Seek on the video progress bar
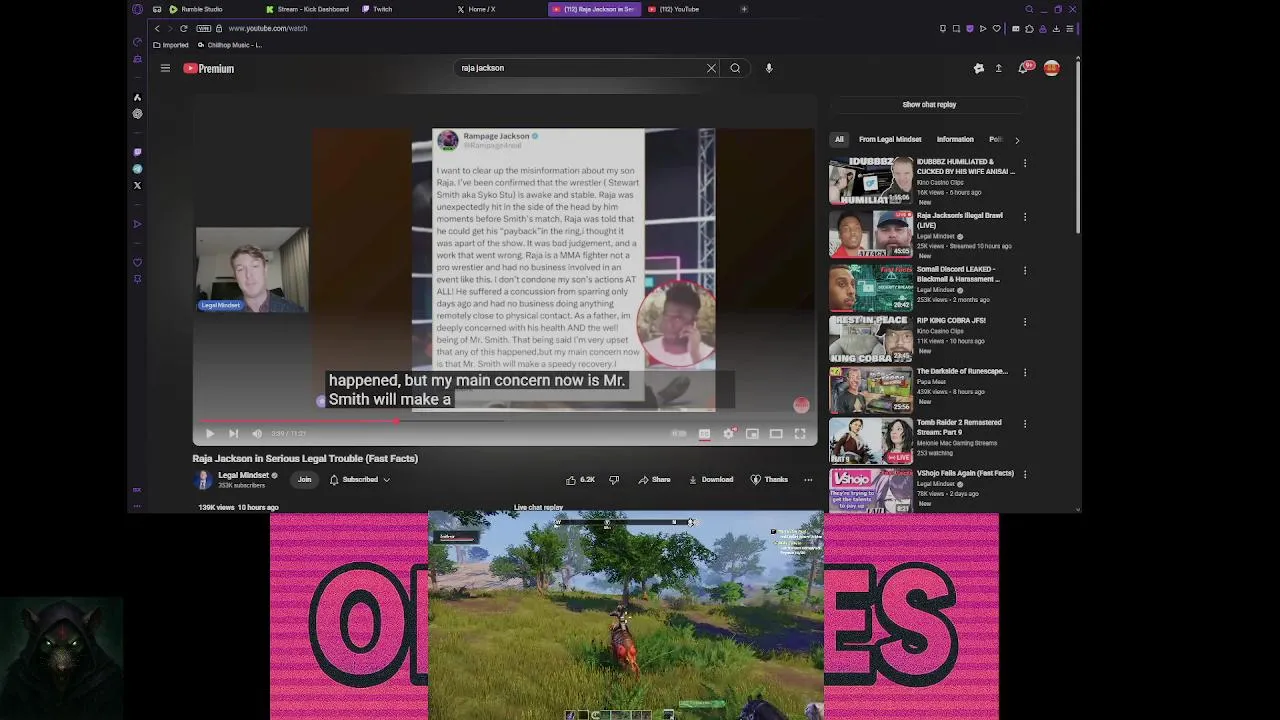Image resolution: width=1280 pixels, height=720 pixels. coord(505,421)
